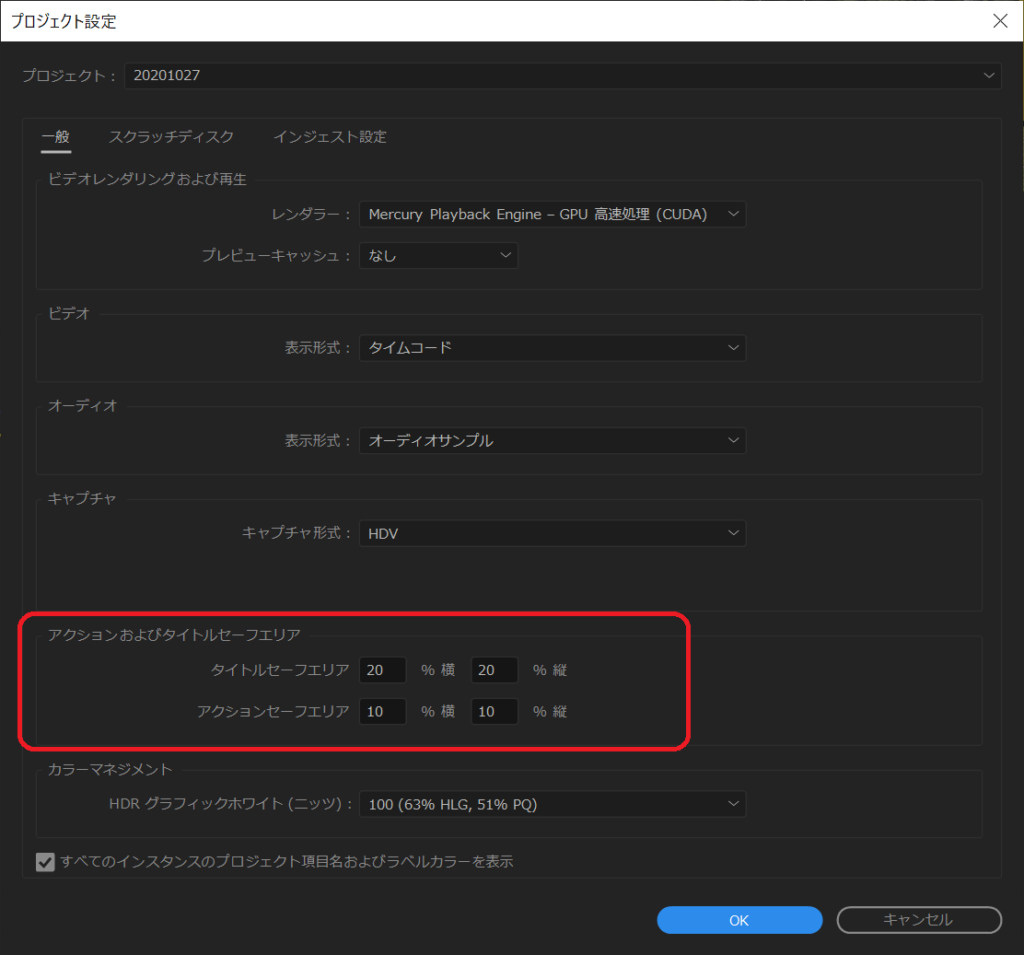Screen dimensions: 1024x955
Task: Open the キャプチャ形式 HDV dropdown
Action: click(552, 534)
